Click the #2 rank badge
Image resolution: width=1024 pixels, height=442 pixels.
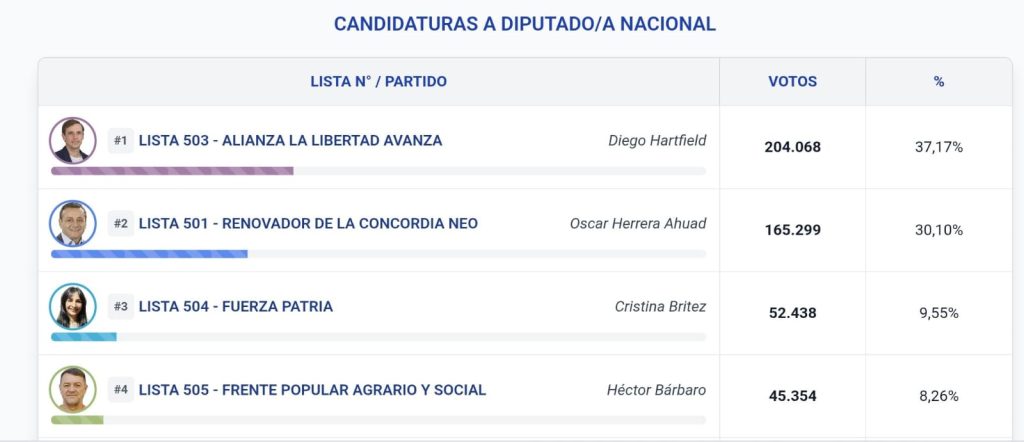click(120, 224)
